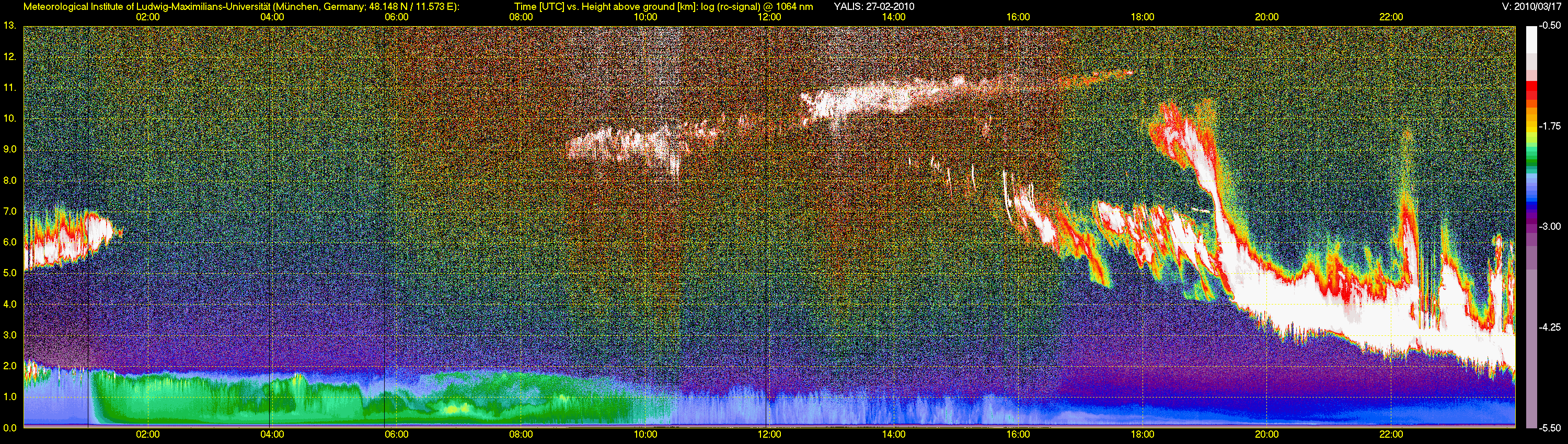Click the '3.0' height axis label

tap(9, 335)
